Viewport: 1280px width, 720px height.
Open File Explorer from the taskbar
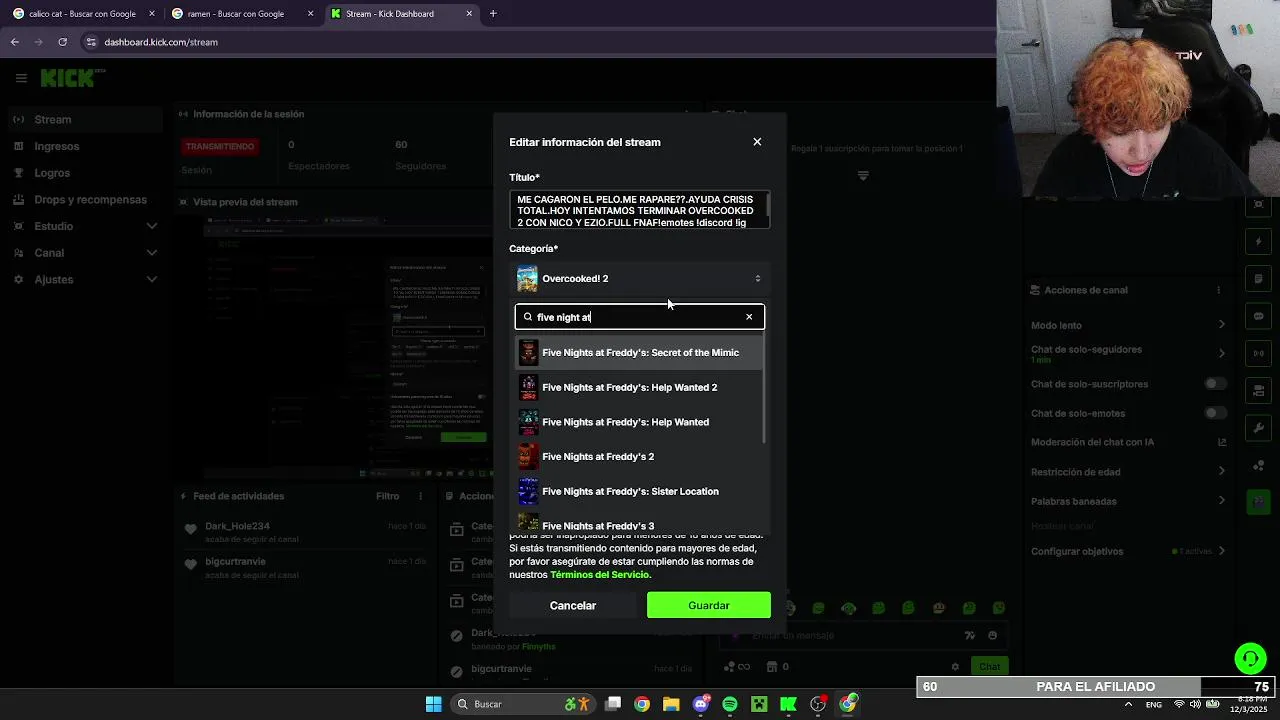click(x=671, y=704)
